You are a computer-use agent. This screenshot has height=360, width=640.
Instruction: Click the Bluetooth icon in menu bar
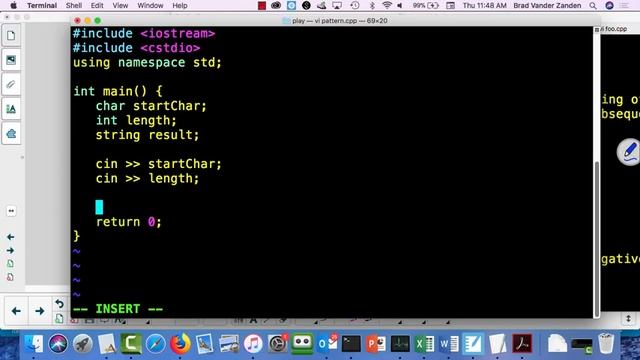372,5
